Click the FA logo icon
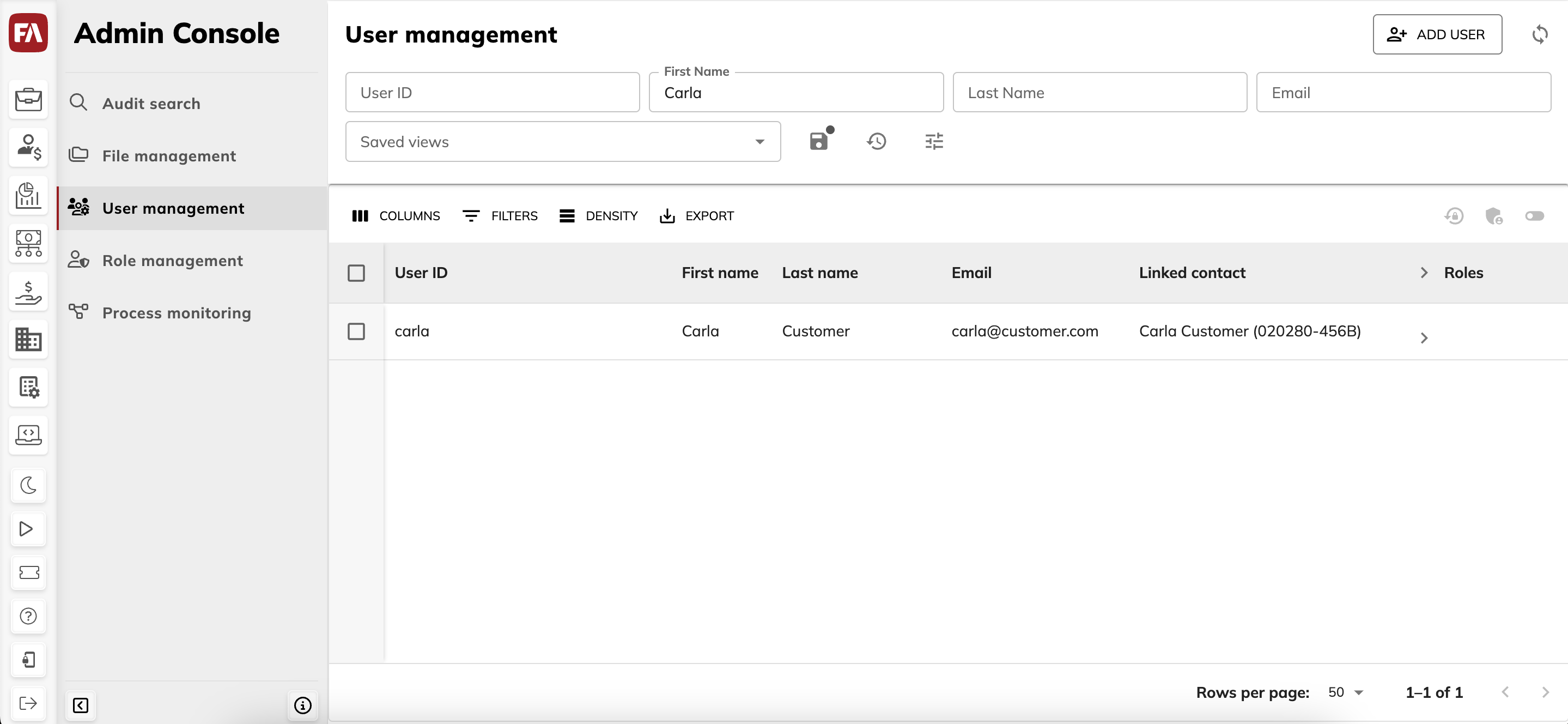 (x=28, y=33)
